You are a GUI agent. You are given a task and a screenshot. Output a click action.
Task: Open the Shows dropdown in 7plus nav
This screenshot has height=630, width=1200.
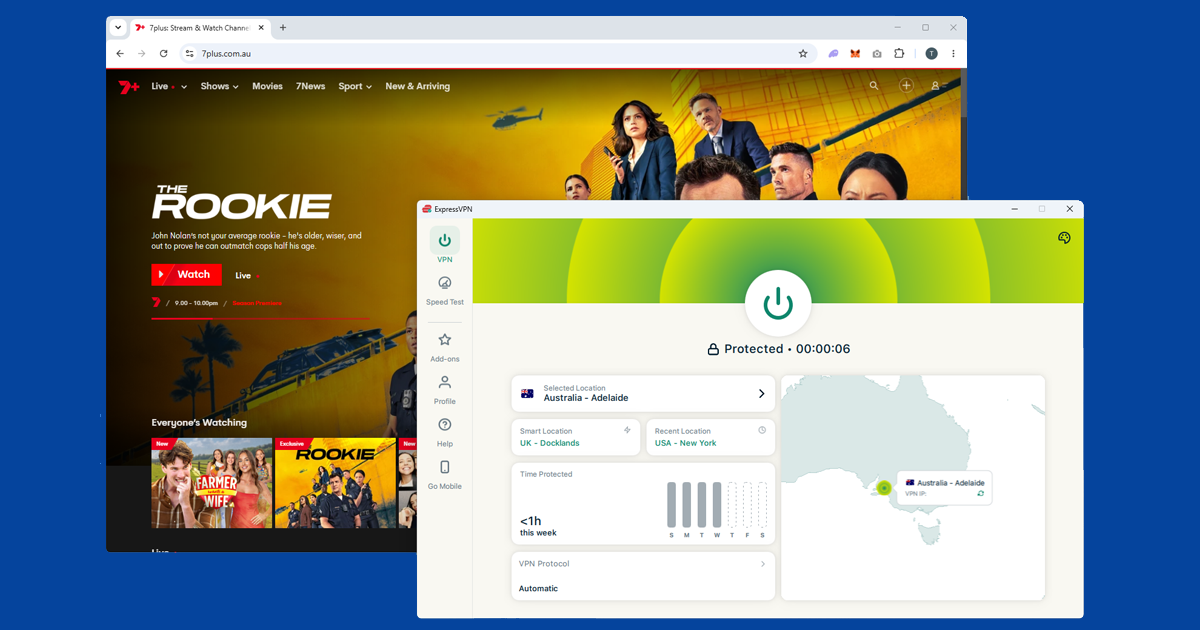coord(219,87)
